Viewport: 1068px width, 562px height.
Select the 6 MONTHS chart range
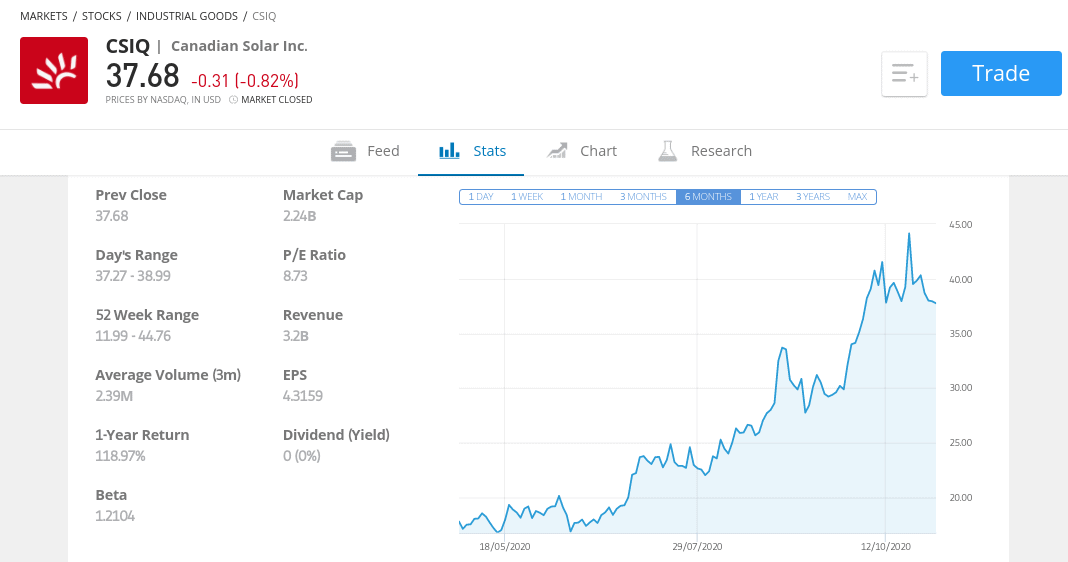(x=708, y=197)
